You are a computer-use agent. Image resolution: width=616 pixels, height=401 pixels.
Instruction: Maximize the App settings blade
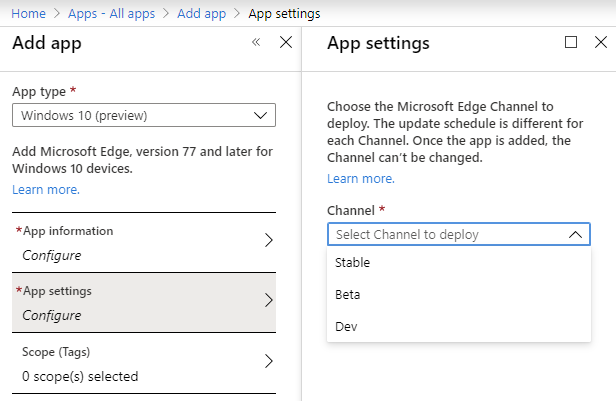(x=571, y=42)
